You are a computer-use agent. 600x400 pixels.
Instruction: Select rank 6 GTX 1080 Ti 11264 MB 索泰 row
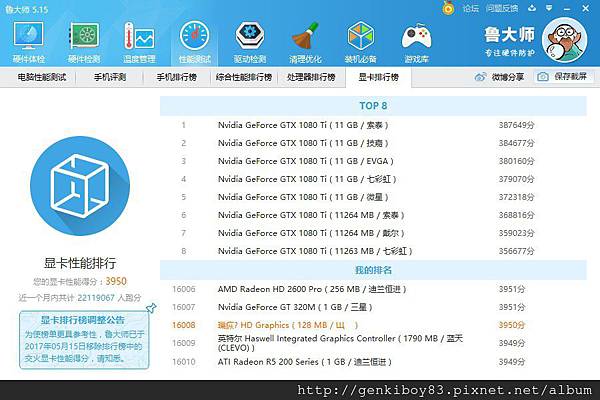(x=373, y=215)
